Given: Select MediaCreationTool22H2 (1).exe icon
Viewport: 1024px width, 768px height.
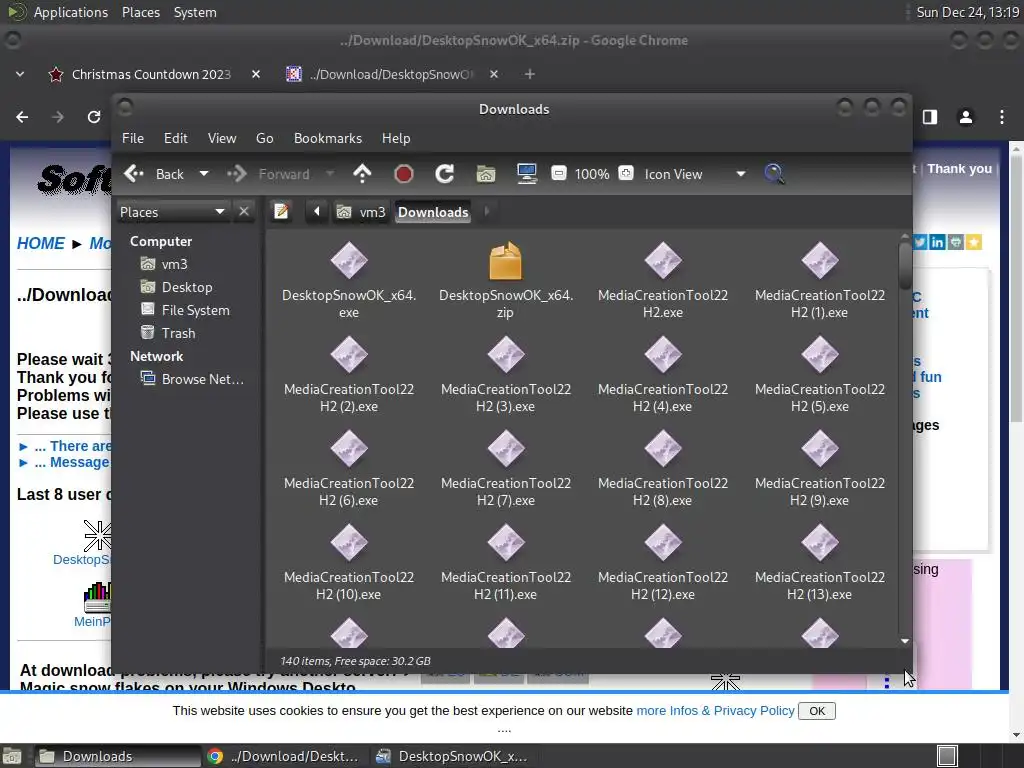Looking at the screenshot, I should [820, 261].
